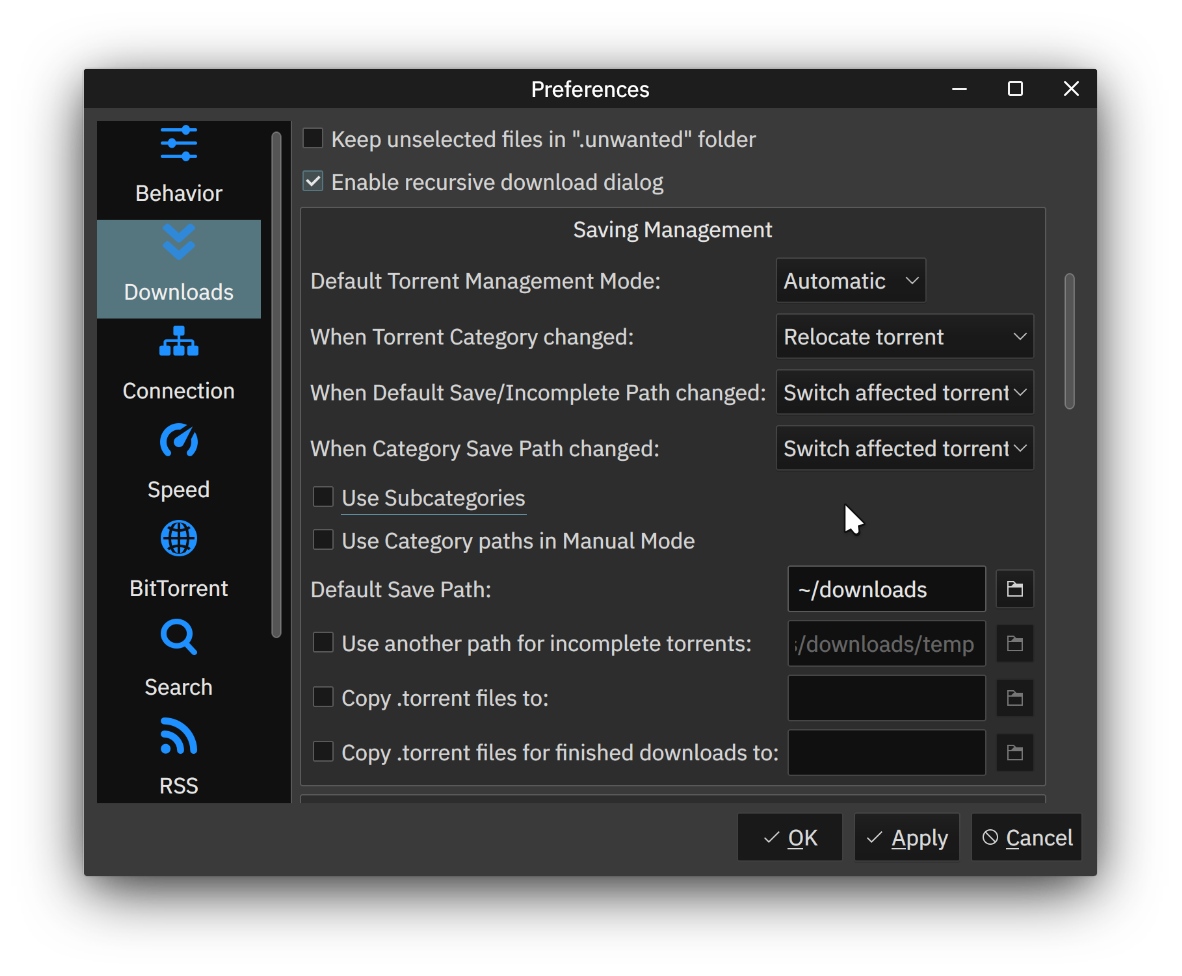Enable Use Category paths in Manual Mode
Screen dimensions: 1182x976
click(323, 540)
